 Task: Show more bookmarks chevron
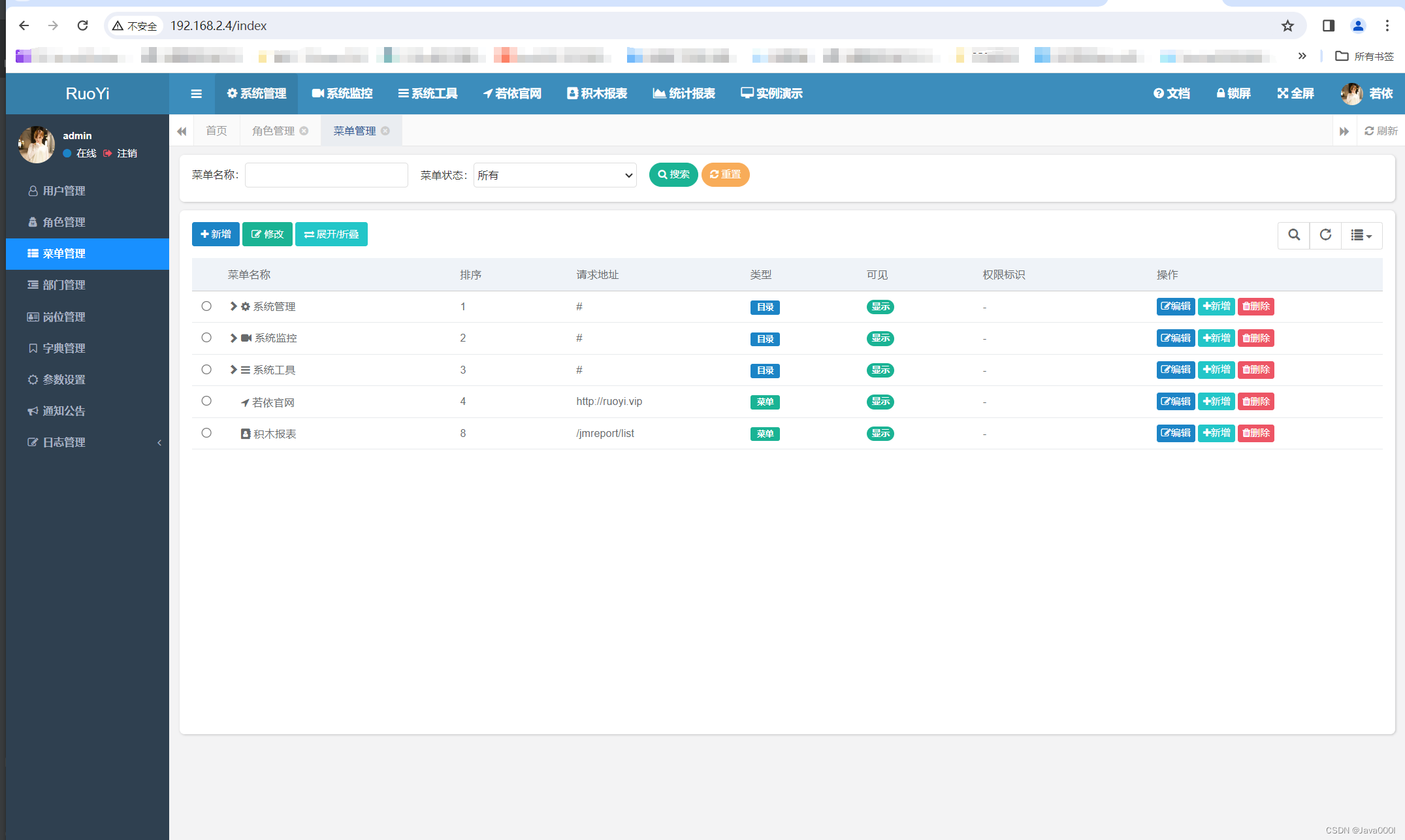1302,56
